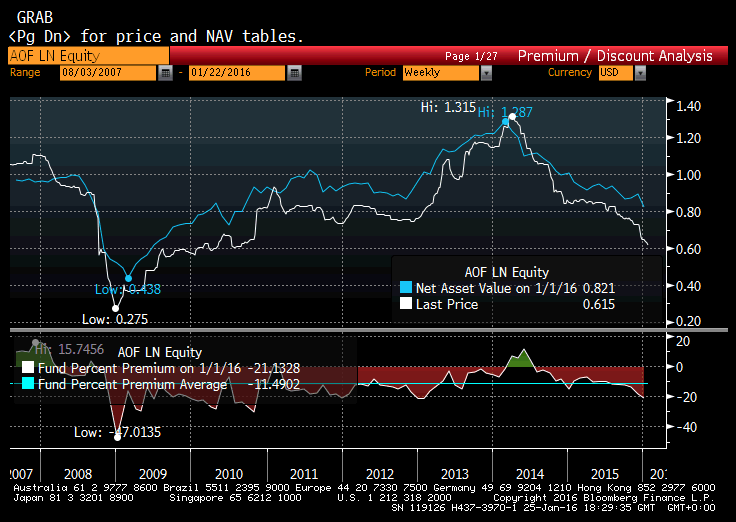Click the 2009 label on time axis
This screenshot has height=522, width=736.
(x=153, y=474)
